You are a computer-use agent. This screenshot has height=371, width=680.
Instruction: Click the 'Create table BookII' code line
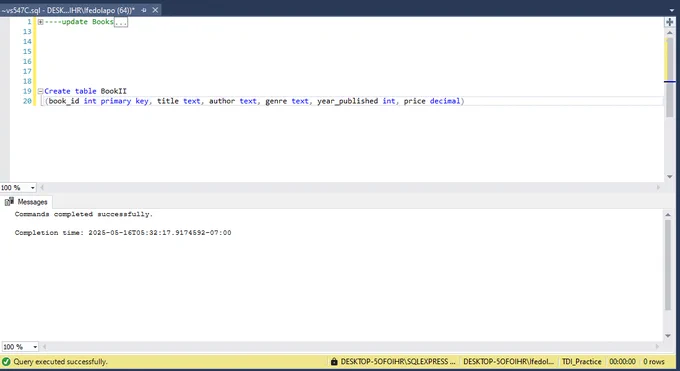85,91
